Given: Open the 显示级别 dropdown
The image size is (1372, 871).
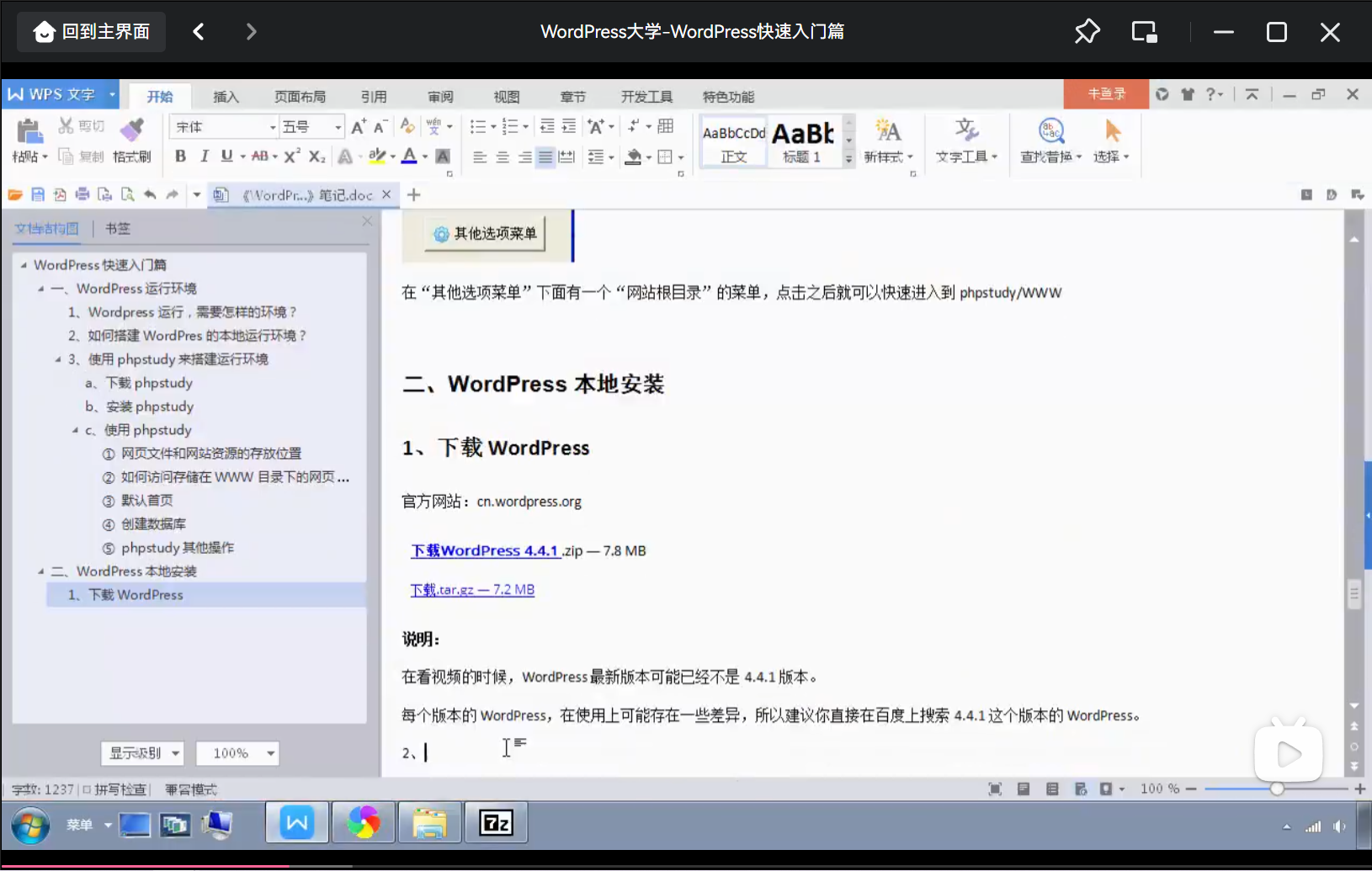Looking at the screenshot, I should pyautogui.click(x=142, y=753).
